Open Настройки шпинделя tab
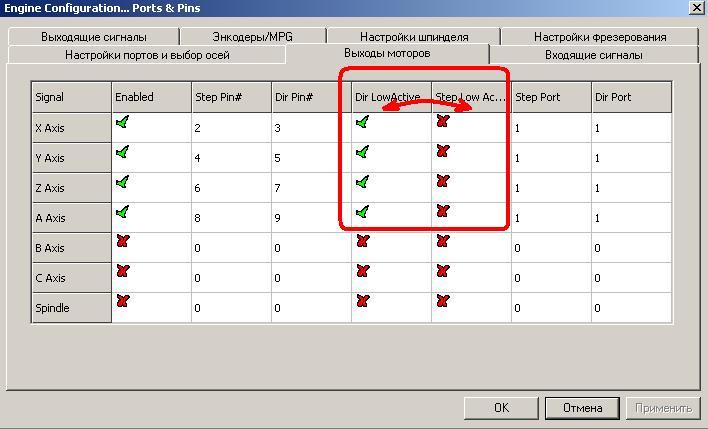 (x=414, y=37)
